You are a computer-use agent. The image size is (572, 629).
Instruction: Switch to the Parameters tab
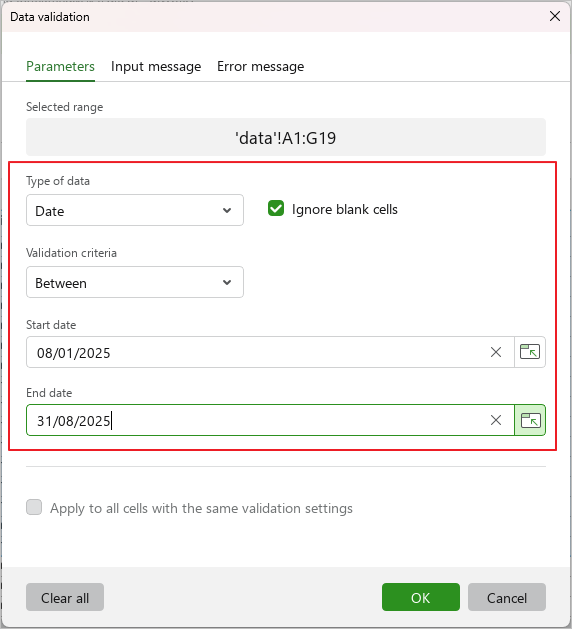(x=60, y=66)
